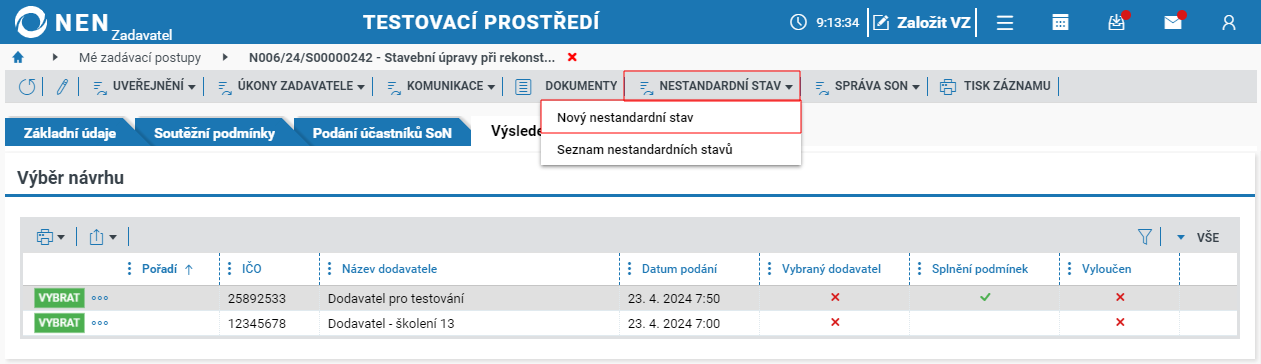Screen dimensions: 1261x364
Task: Open the VŠE filter dropdown
Action: tap(1197, 237)
